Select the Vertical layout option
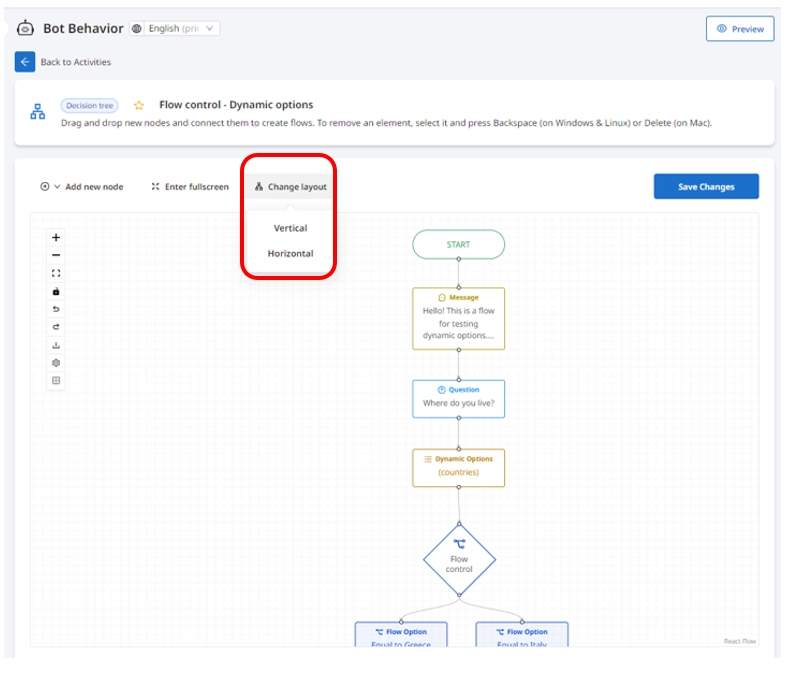Screen dimensions: 793x691 click(x=290, y=228)
